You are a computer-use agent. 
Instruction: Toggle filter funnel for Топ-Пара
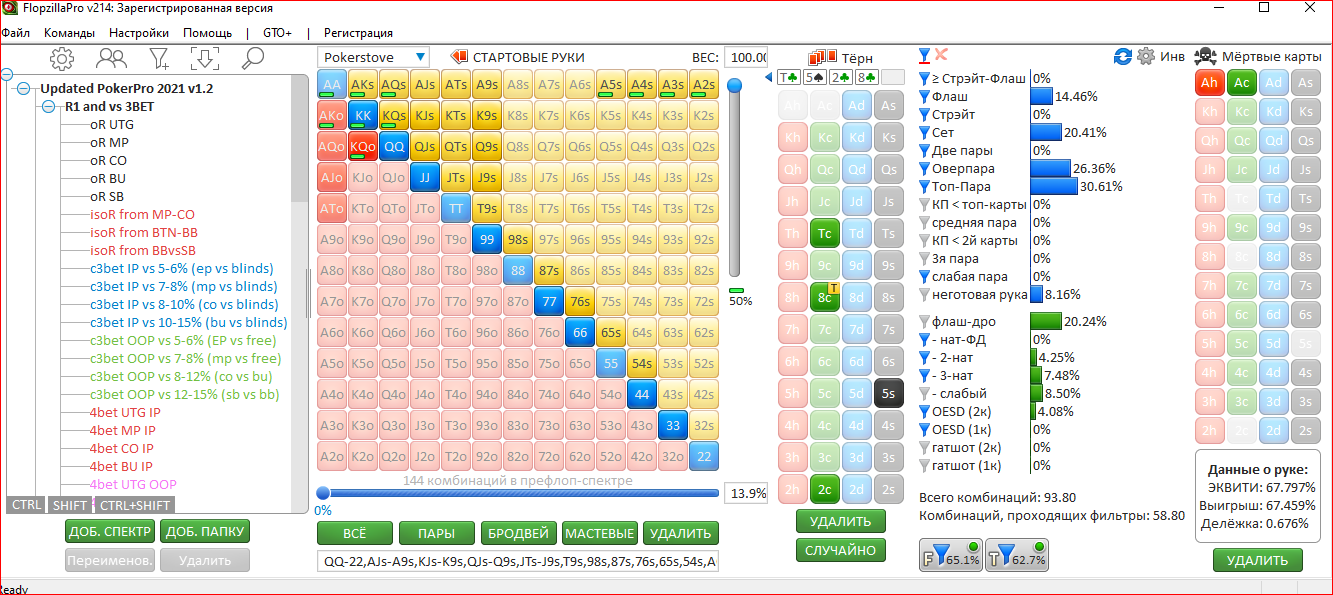pos(924,187)
